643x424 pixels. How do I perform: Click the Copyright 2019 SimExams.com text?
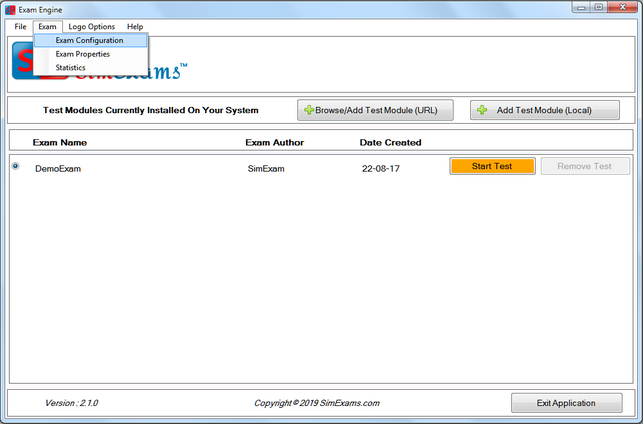click(x=317, y=403)
